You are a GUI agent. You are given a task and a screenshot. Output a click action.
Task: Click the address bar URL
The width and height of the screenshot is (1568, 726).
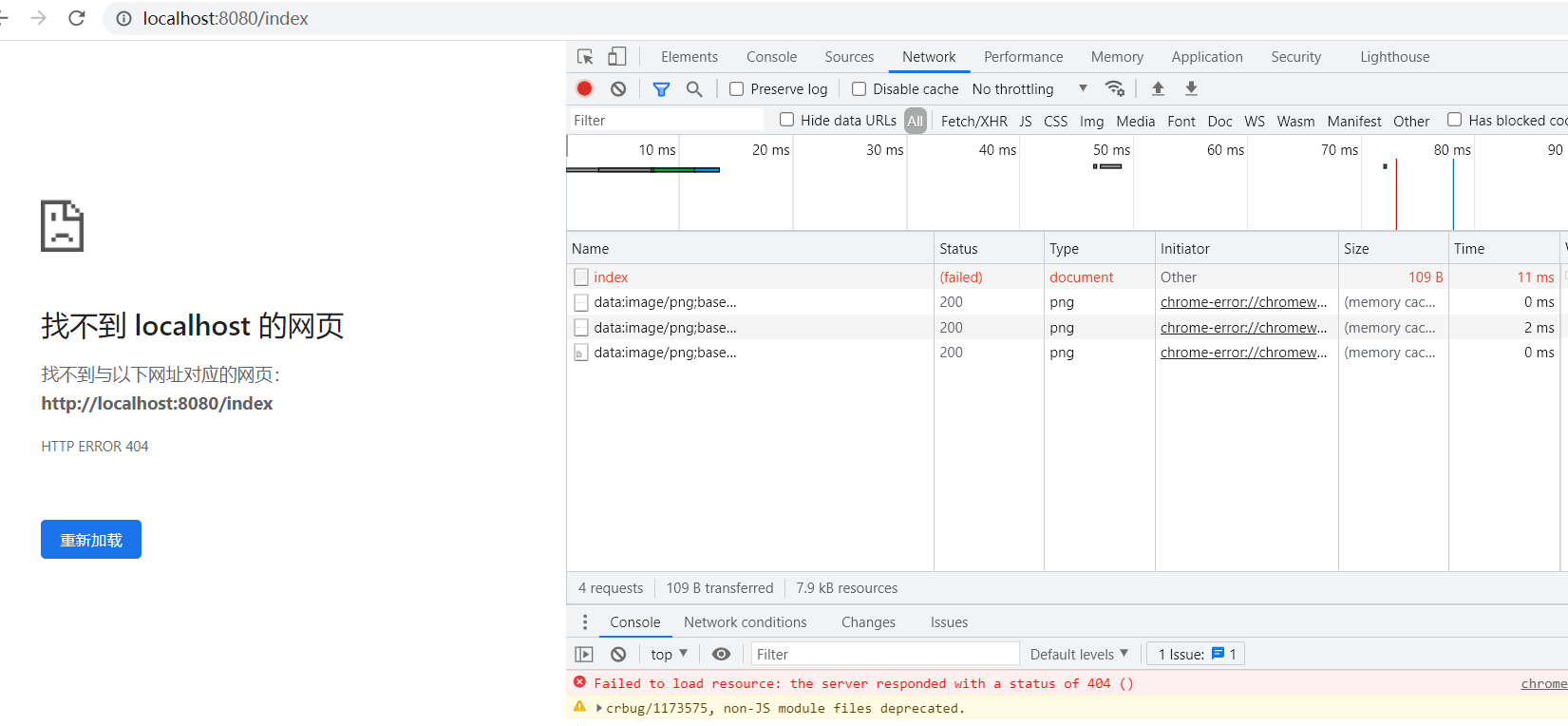point(225,18)
